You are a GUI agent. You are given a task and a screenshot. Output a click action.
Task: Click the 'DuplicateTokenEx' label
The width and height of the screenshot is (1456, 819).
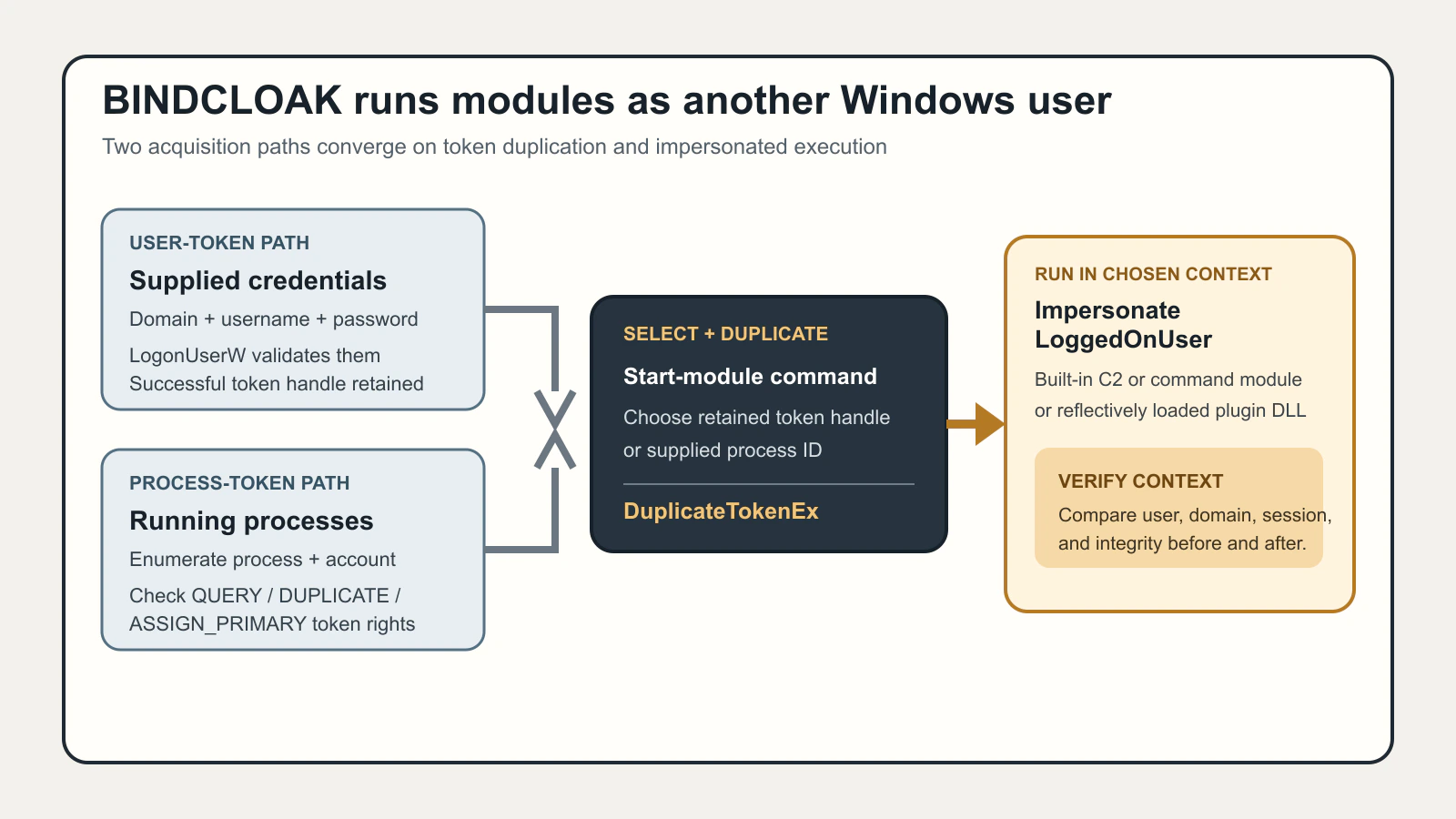point(721,511)
